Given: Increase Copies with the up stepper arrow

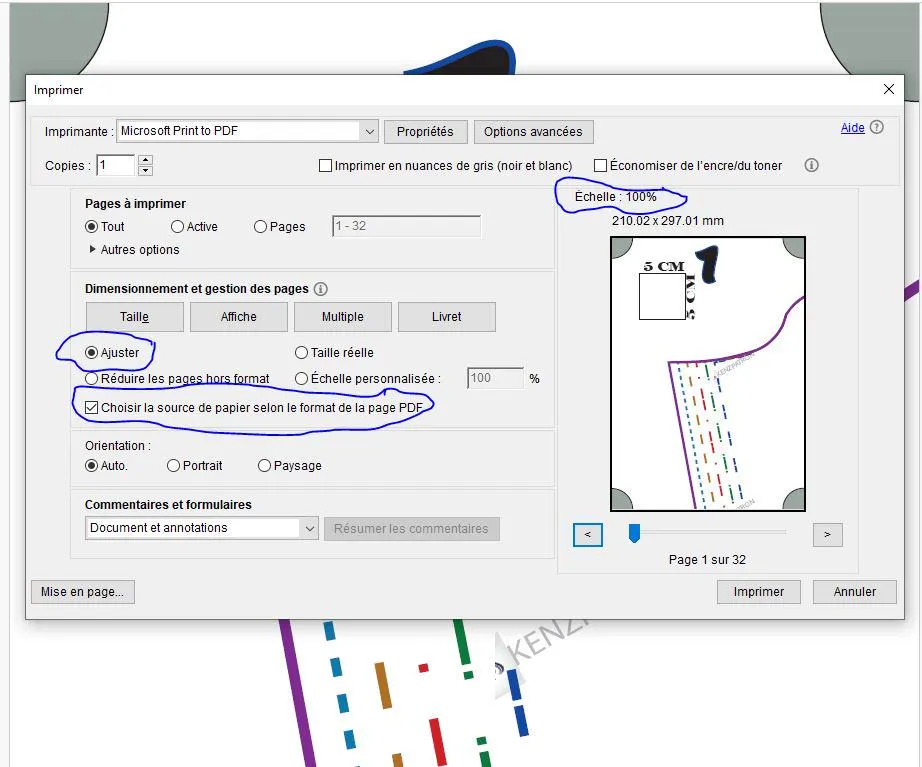Looking at the screenshot, I should tap(145, 159).
